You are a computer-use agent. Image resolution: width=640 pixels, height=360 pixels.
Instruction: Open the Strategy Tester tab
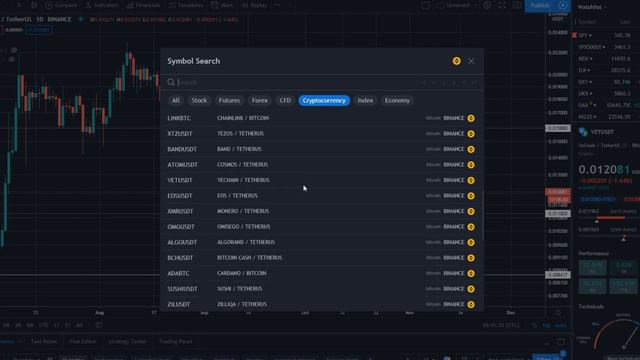127,342
